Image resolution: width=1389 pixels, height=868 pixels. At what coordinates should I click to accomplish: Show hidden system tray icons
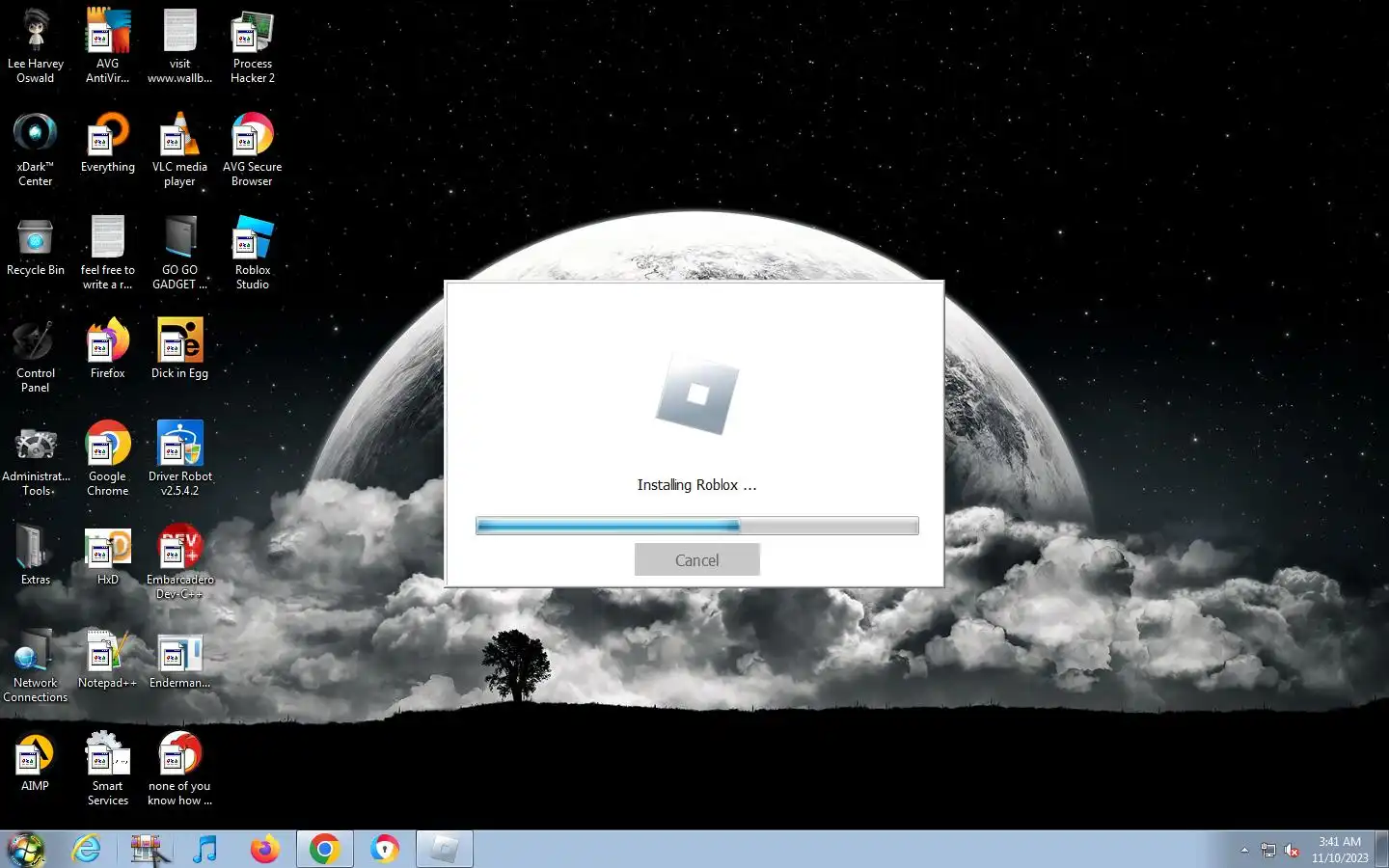point(1244,850)
